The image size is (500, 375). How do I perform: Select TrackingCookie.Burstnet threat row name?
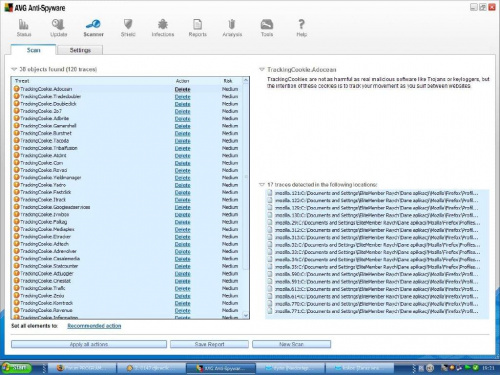(46, 133)
